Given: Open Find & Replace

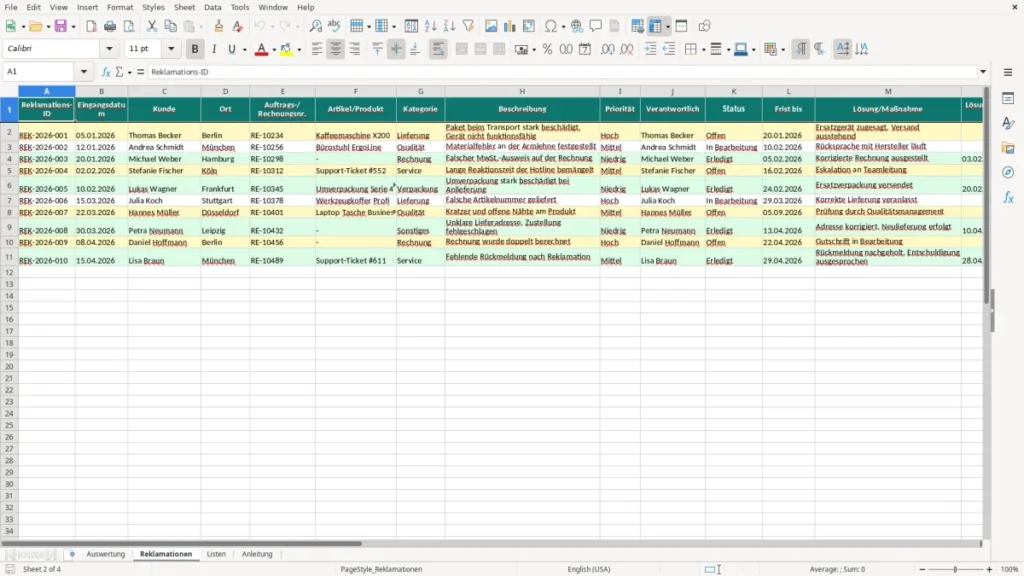Looking at the screenshot, I should click(x=315, y=26).
